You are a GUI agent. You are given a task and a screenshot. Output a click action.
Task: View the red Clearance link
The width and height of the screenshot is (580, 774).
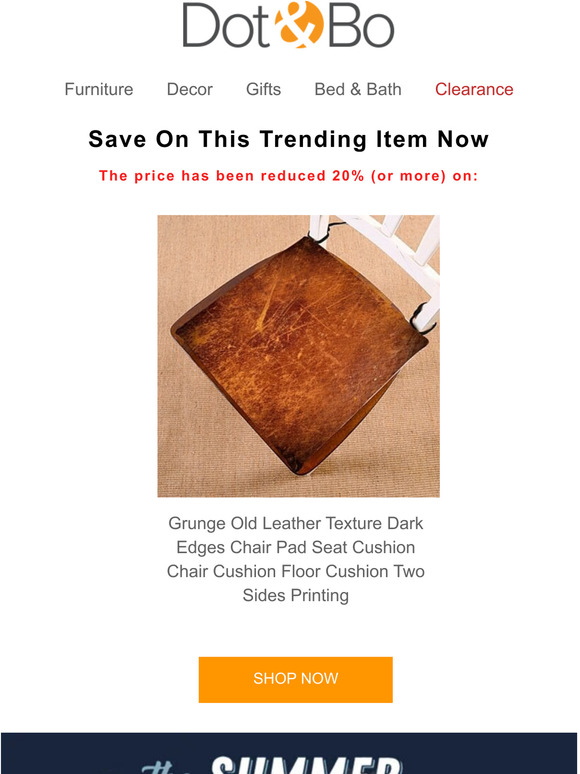474,89
